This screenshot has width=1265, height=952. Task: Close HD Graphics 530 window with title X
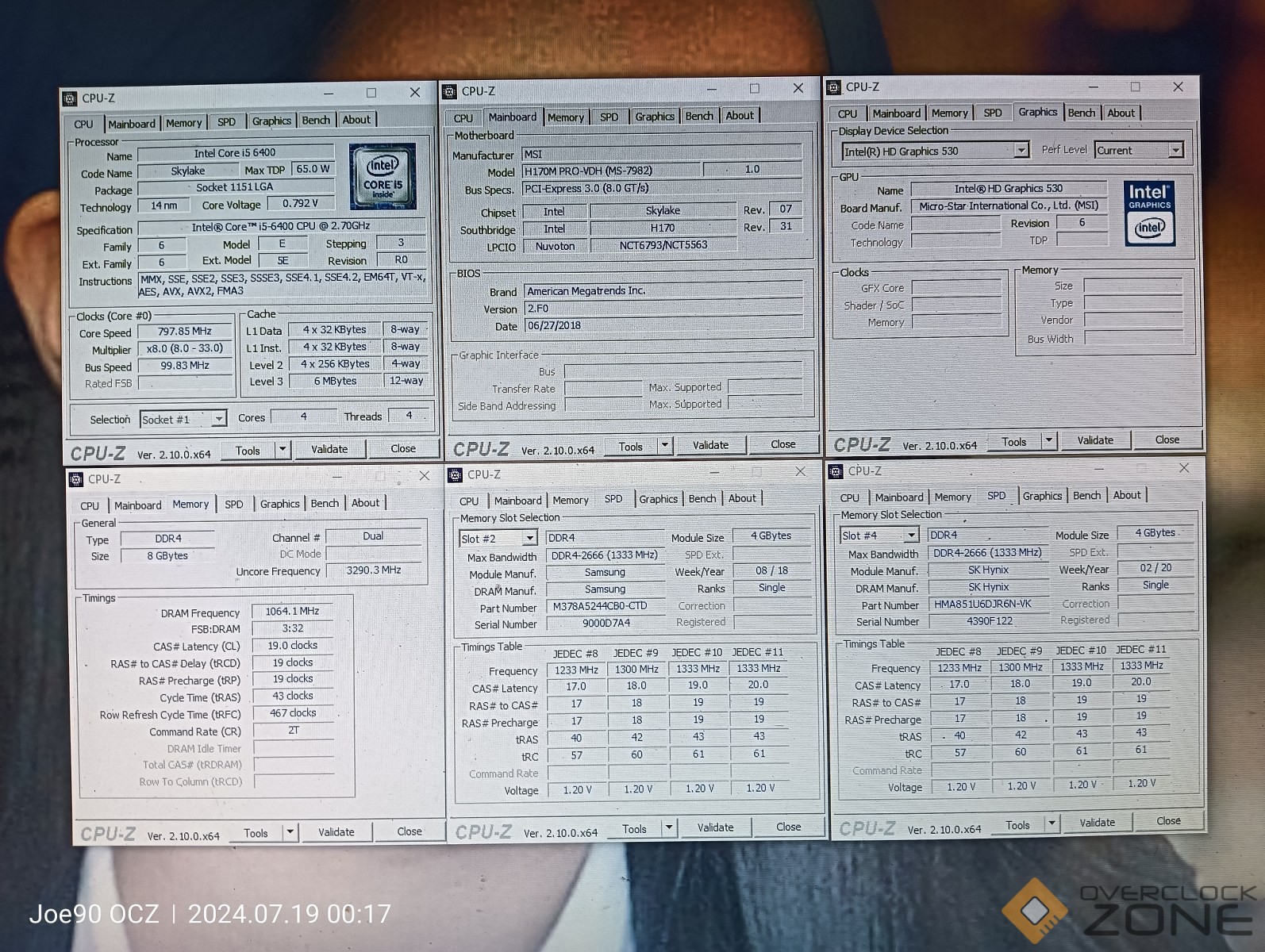click(x=1178, y=86)
